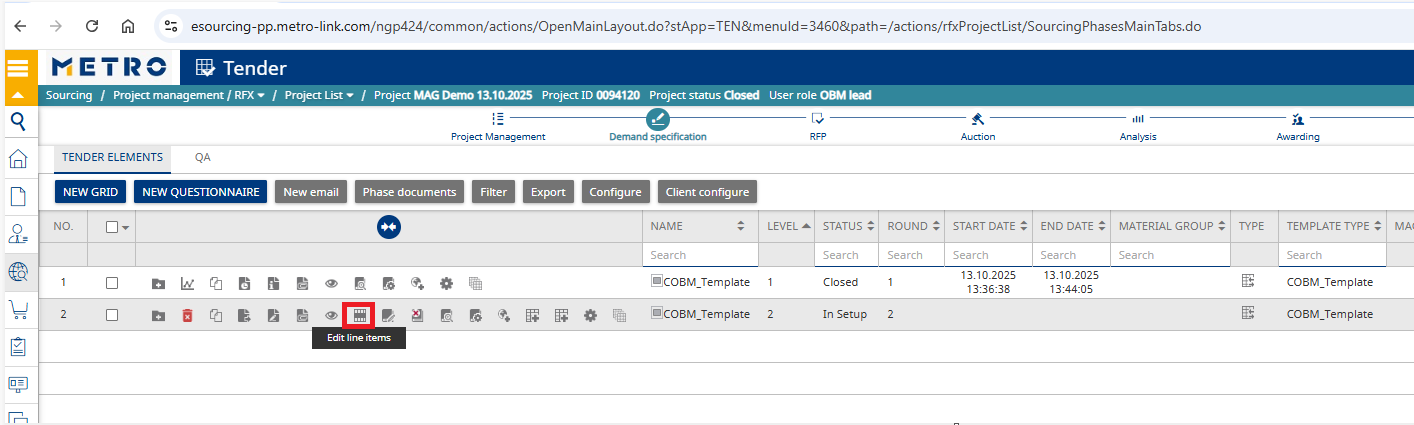Open the clipboard checklist sidebar icon
This screenshot has width=1414, height=425.
18,347
